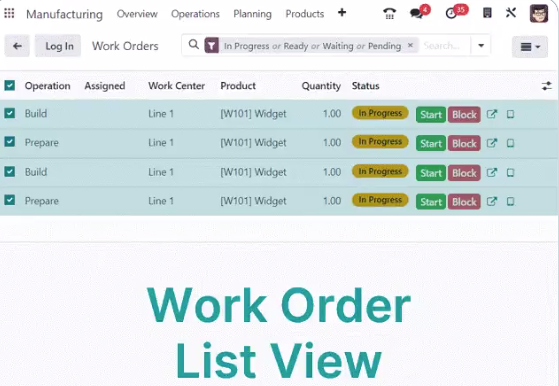Screen dimensions: 559x386
Task: Open external link in second Build row
Action: click(492, 173)
